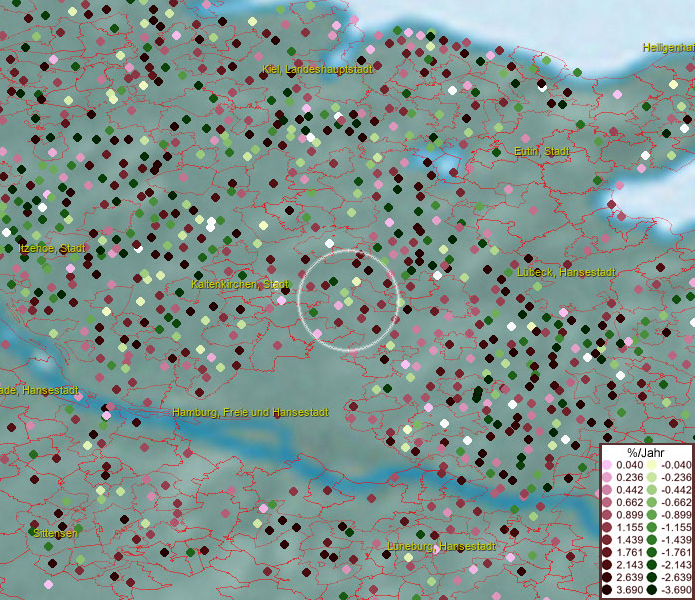Select the -0.662 green legend dot

click(x=652, y=502)
